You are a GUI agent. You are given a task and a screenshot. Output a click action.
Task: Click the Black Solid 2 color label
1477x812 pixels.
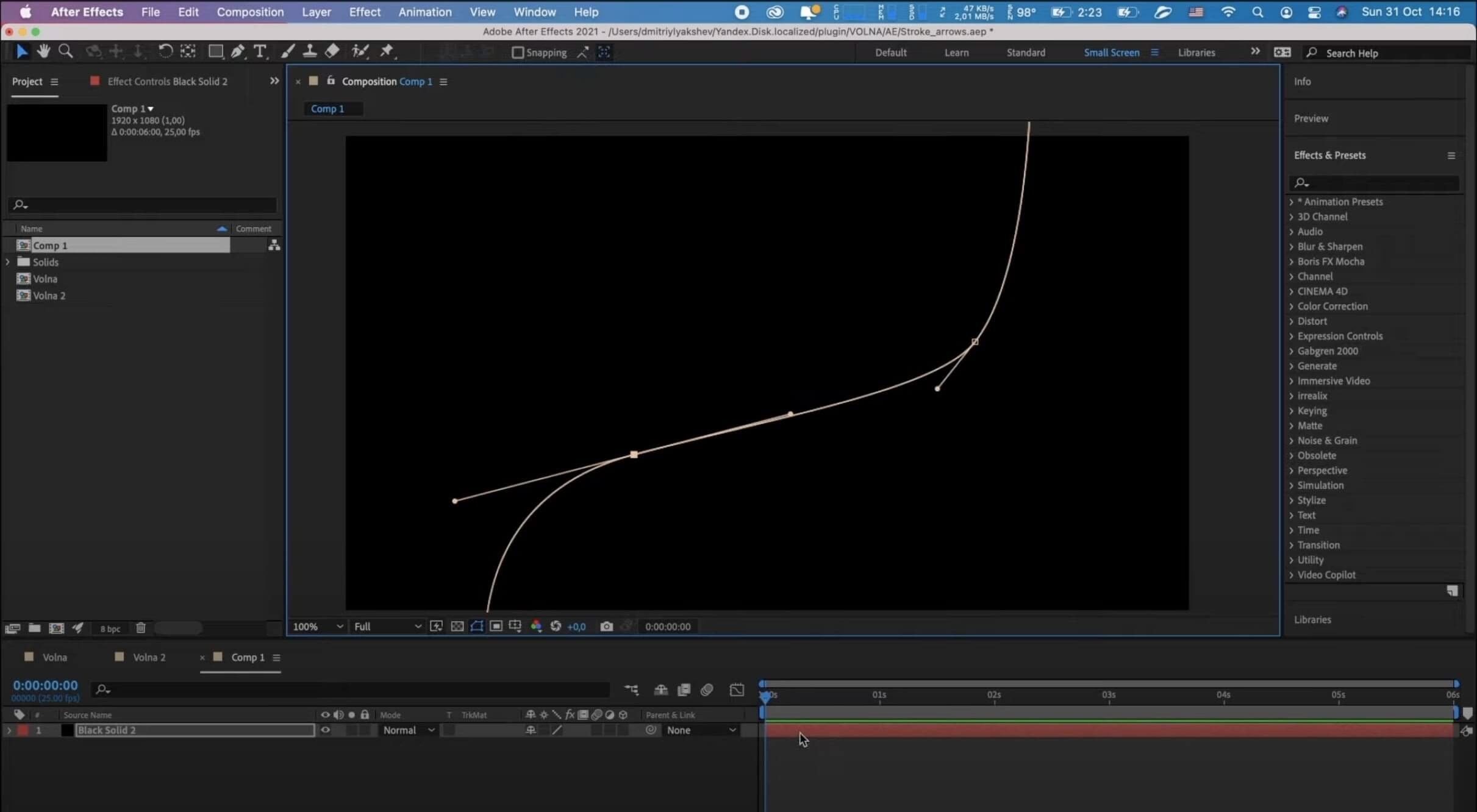pyautogui.click(x=23, y=730)
